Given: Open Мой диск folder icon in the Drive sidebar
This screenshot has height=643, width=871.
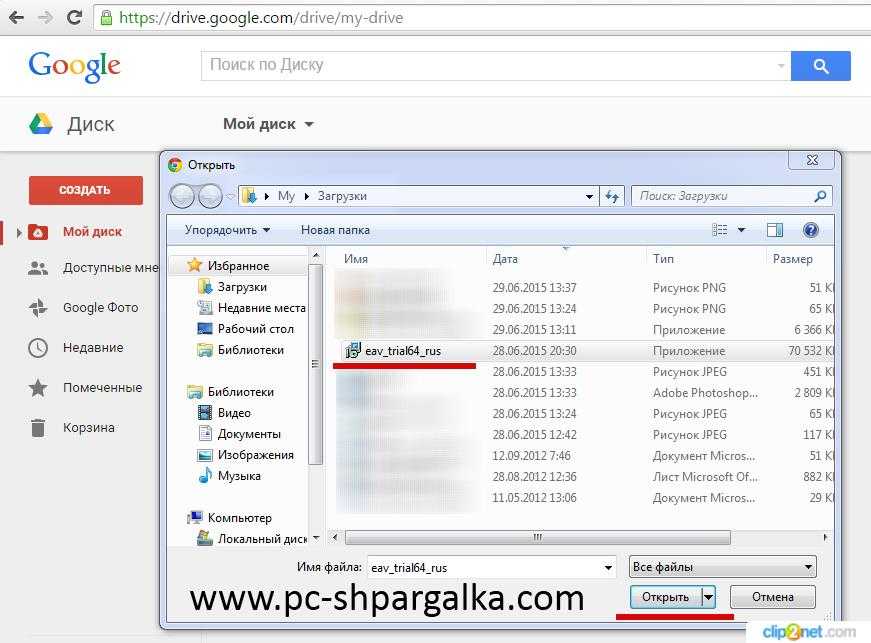Looking at the screenshot, I should pyautogui.click(x=38, y=232).
